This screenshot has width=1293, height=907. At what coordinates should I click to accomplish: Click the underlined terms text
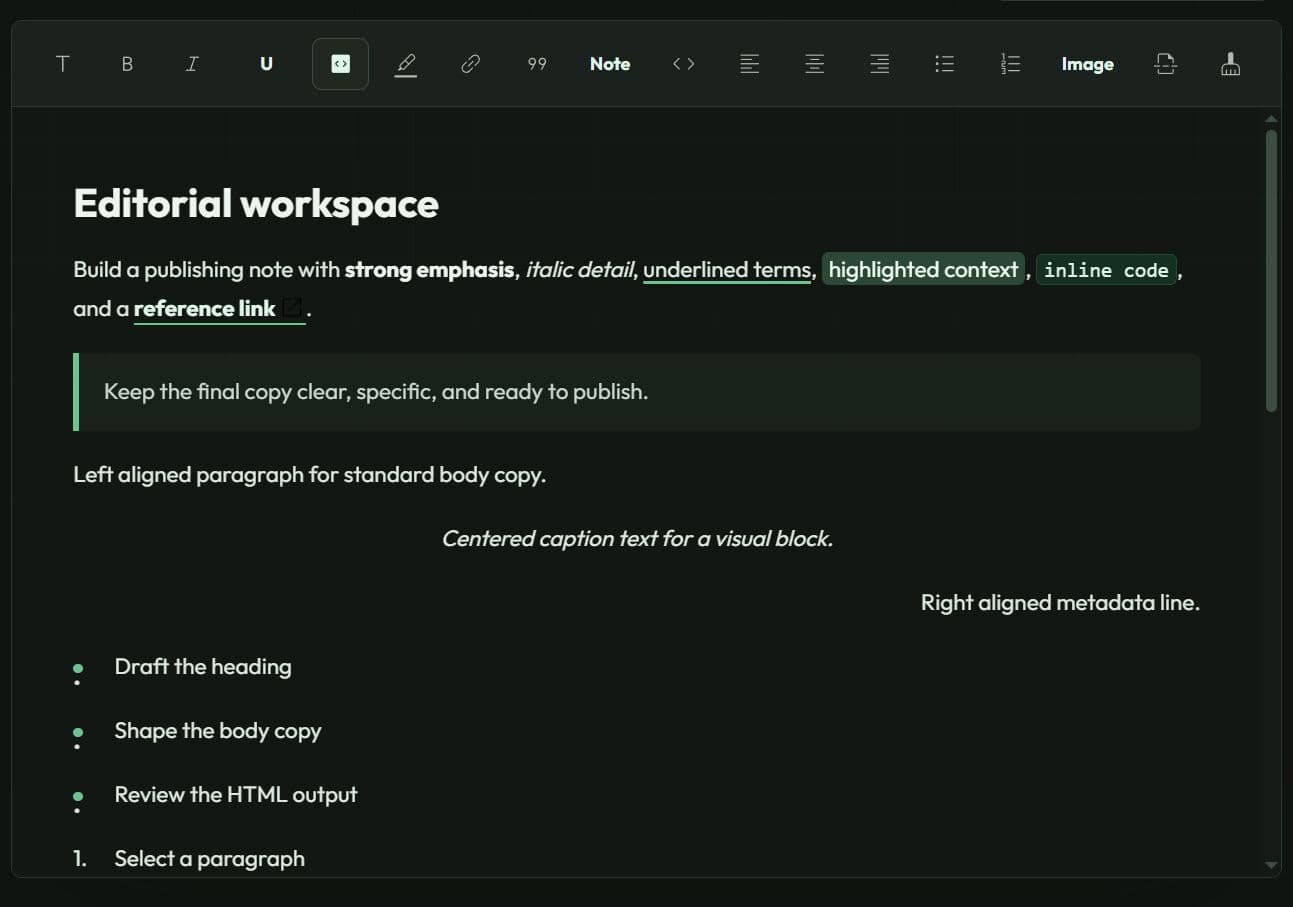[x=727, y=270]
